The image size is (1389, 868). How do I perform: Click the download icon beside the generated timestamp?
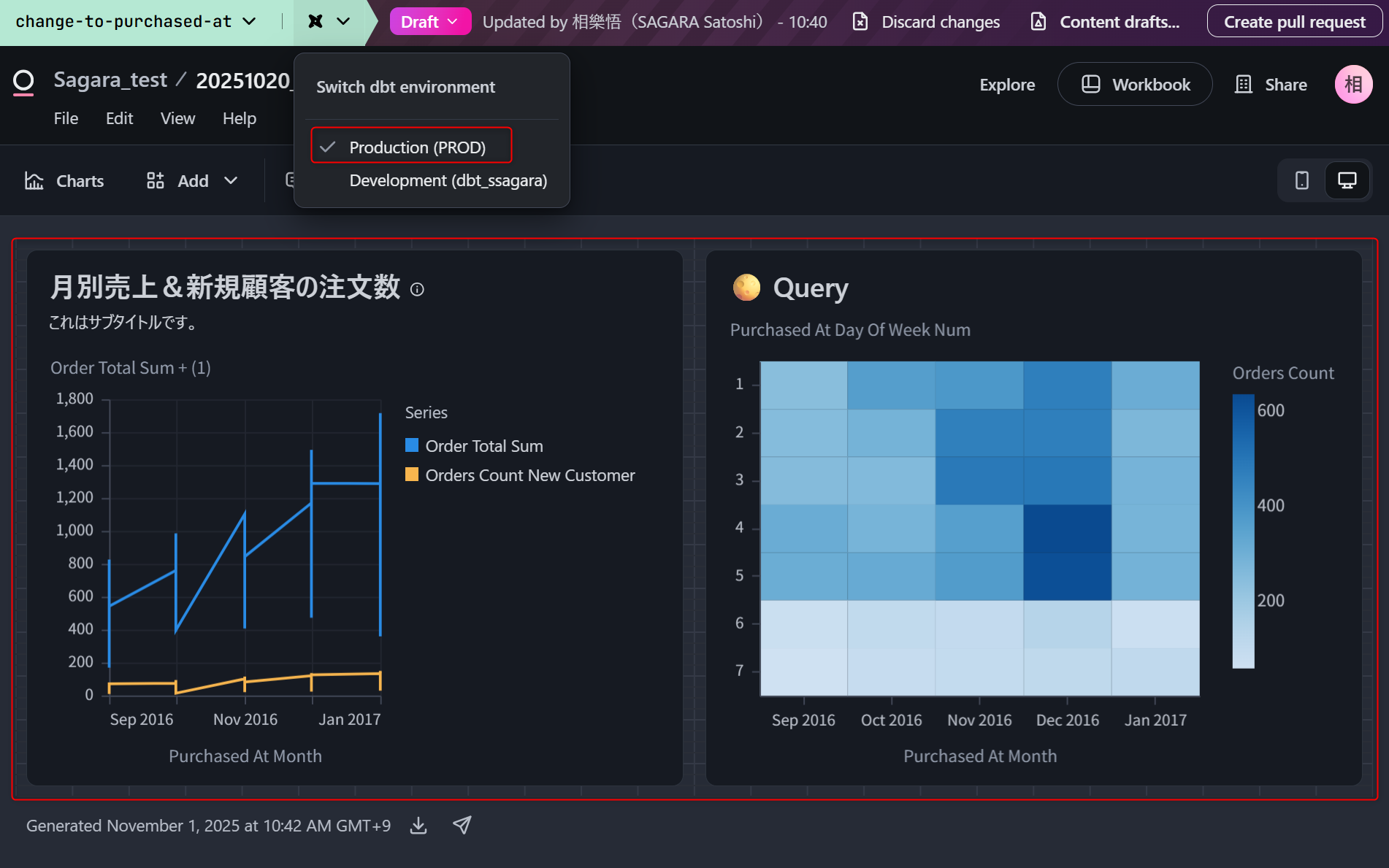tap(418, 826)
